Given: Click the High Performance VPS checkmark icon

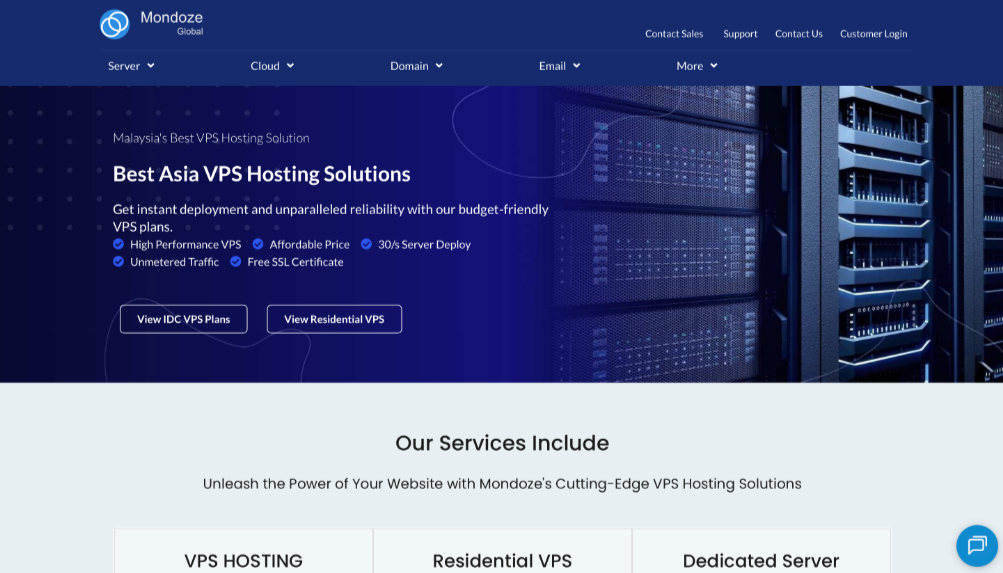Looking at the screenshot, I should (118, 244).
